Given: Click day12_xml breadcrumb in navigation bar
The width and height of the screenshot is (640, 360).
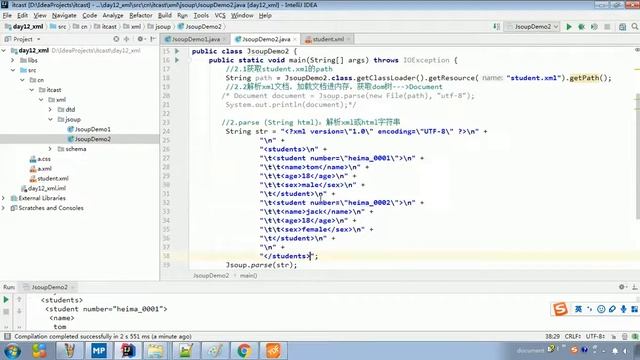Looking at the screenshot, I should pyautogui.click(x=24, y=27).
